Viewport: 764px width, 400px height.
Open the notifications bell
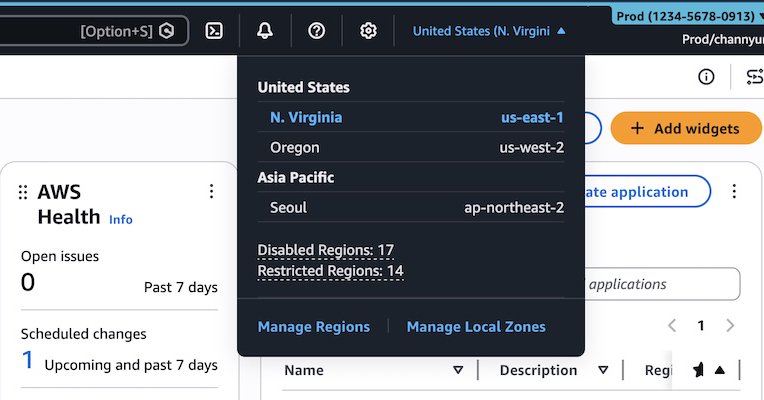[265, 31]
